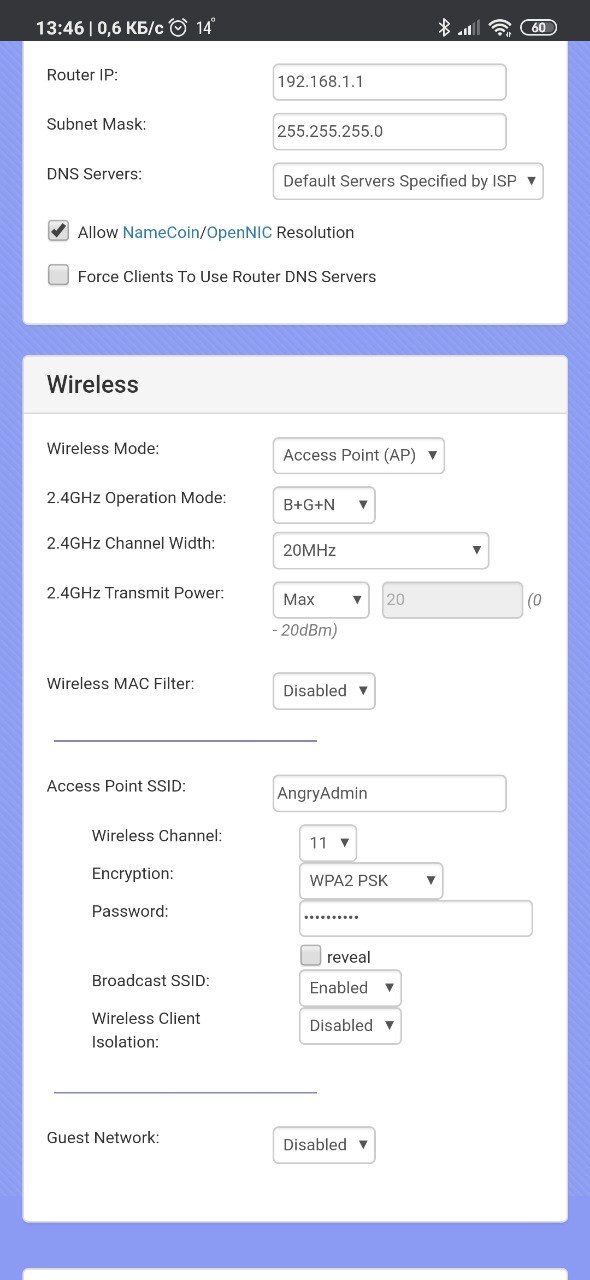Select the Wireless Channel 11 dropdown

328,843
